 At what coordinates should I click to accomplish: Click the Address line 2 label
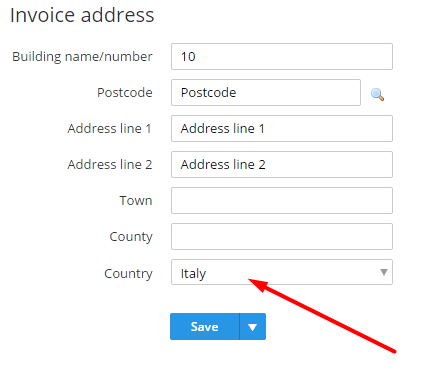(110, 164)
